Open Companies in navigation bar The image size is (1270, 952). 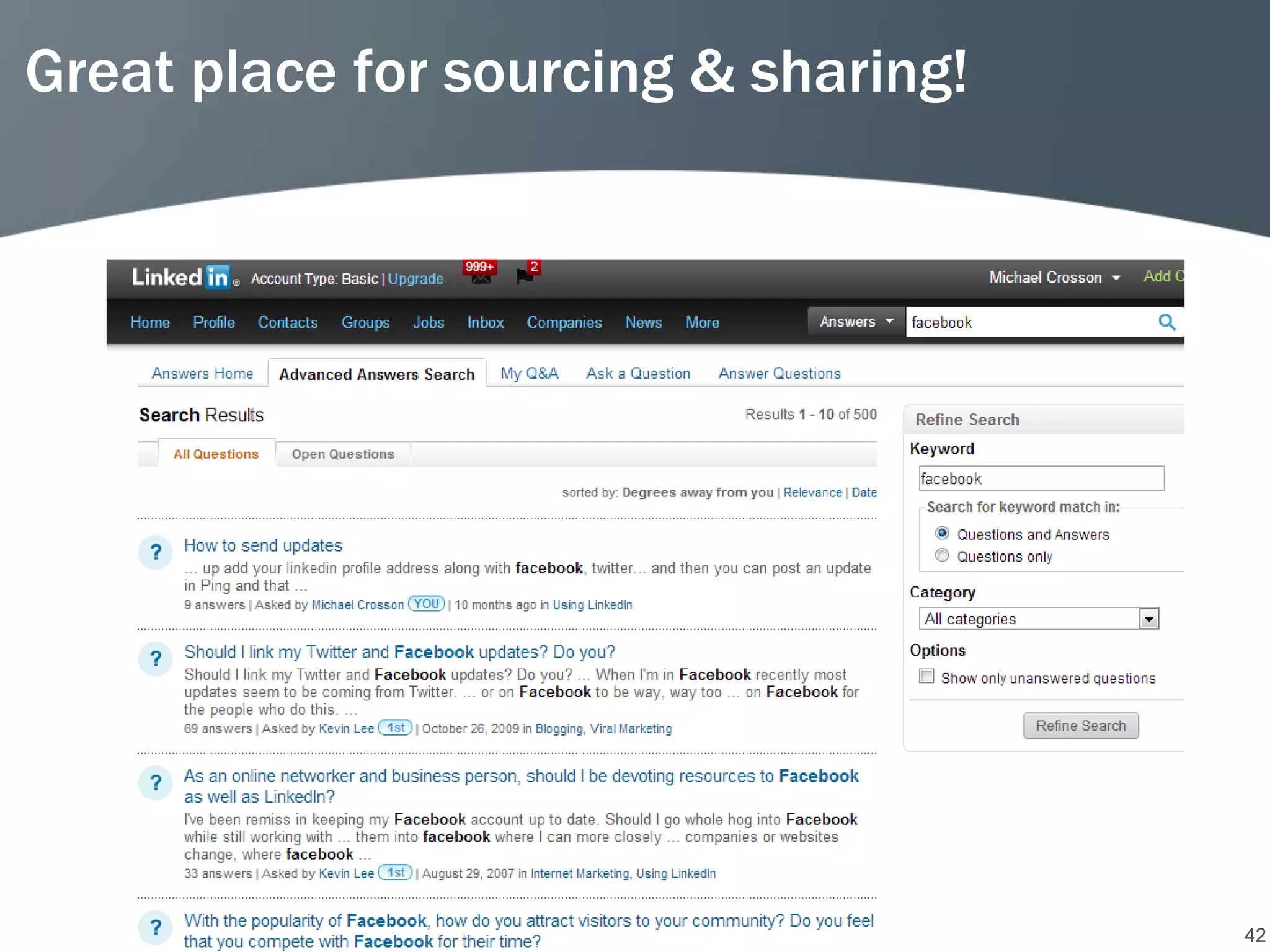click(x=564, y=323)
